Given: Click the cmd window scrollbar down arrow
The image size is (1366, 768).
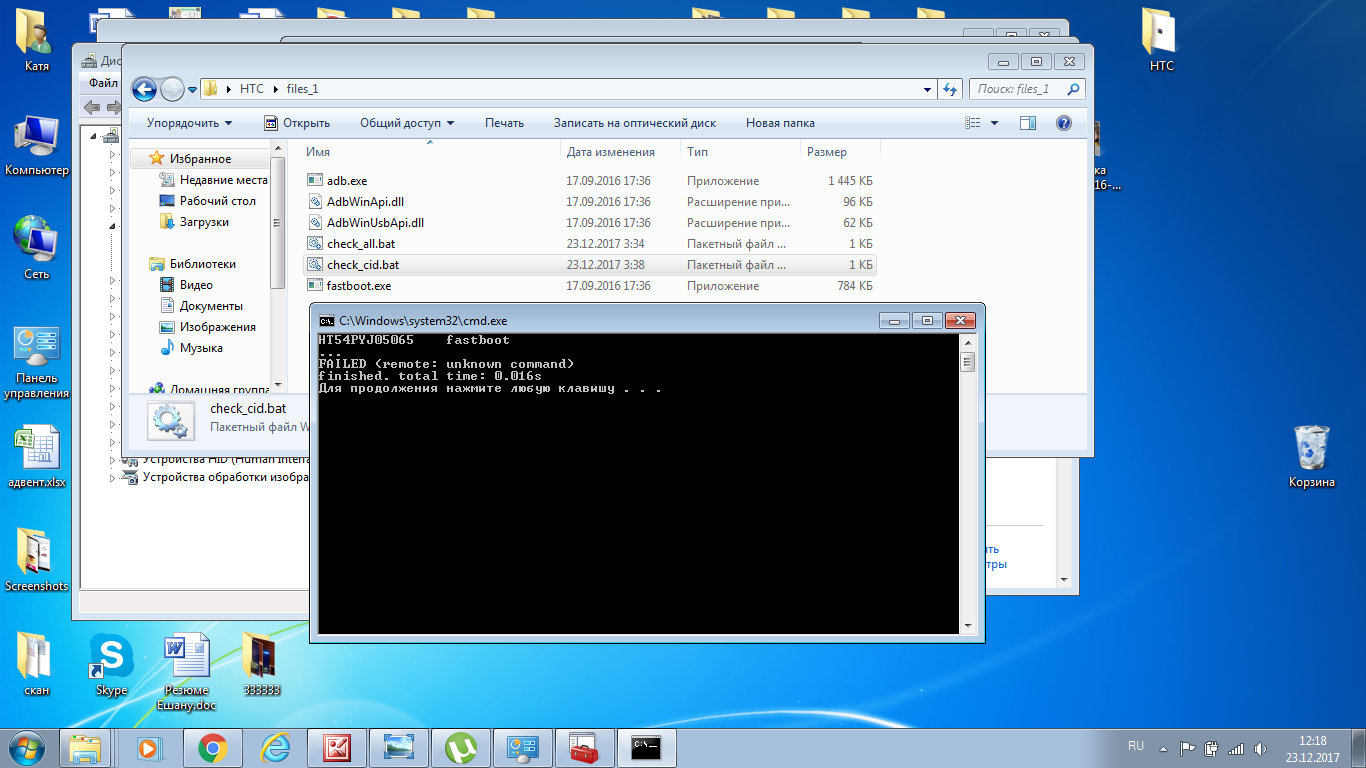Looking at the screenshot, I should coord(967,625).
